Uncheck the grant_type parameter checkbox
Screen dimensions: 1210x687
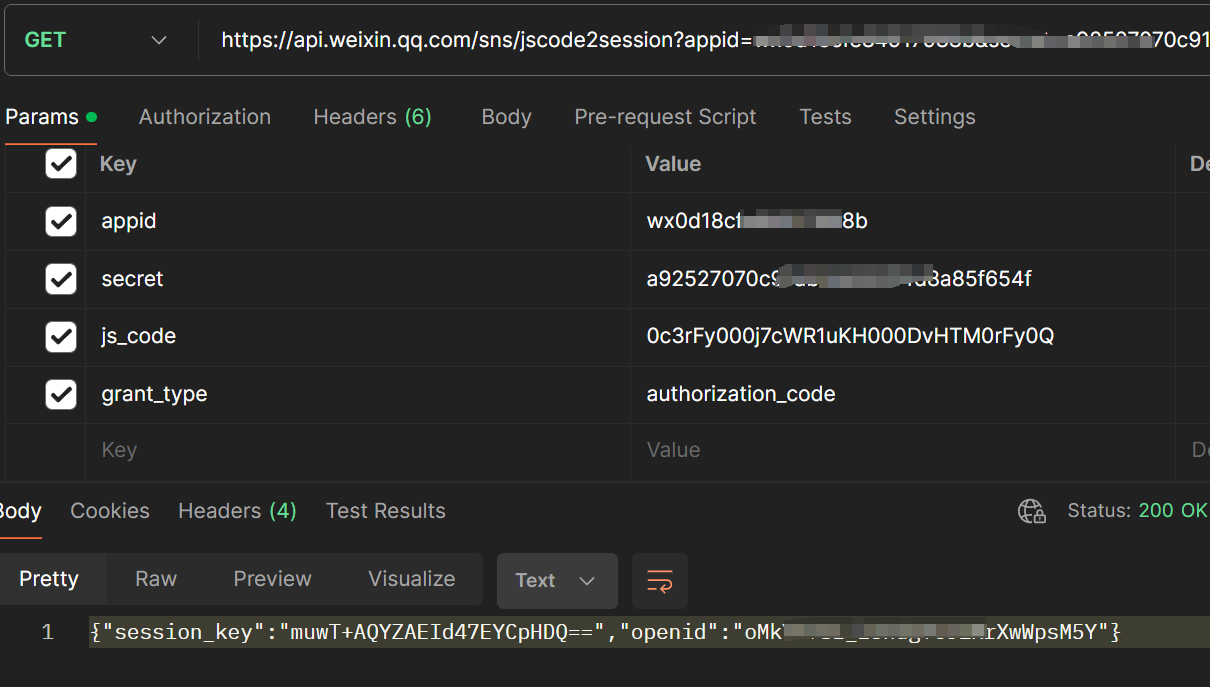pyautogui.click(x=61, y=394)
